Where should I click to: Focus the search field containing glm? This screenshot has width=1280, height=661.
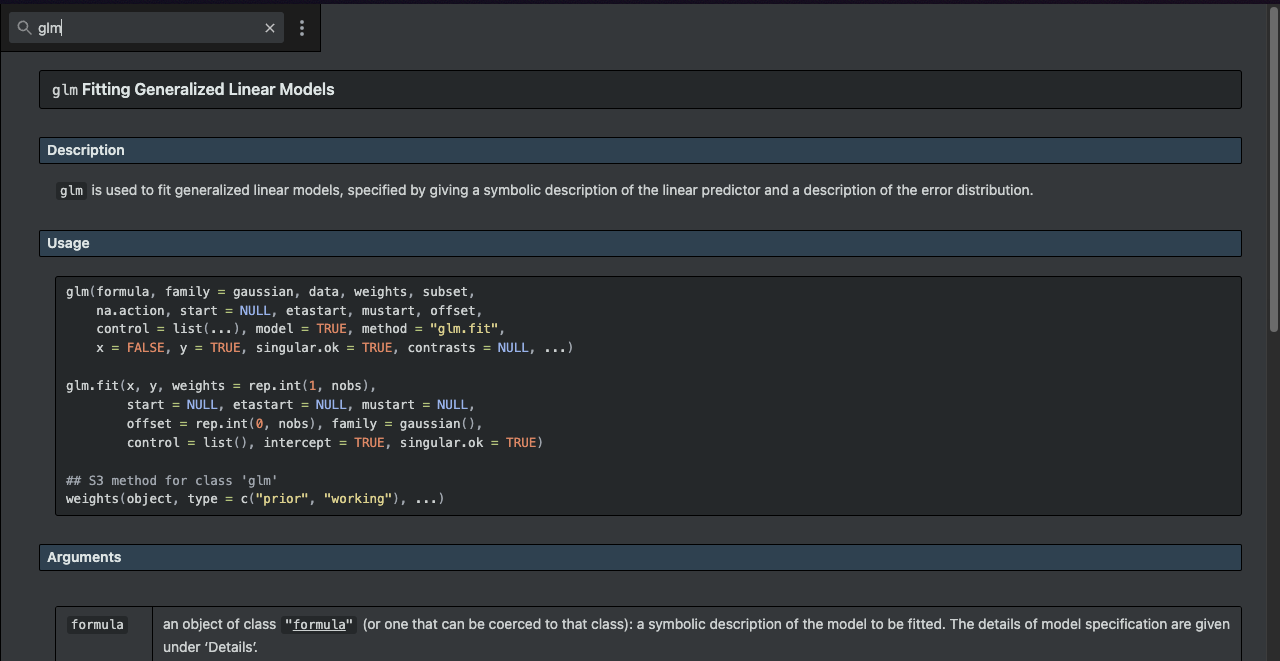coord(150,28)
